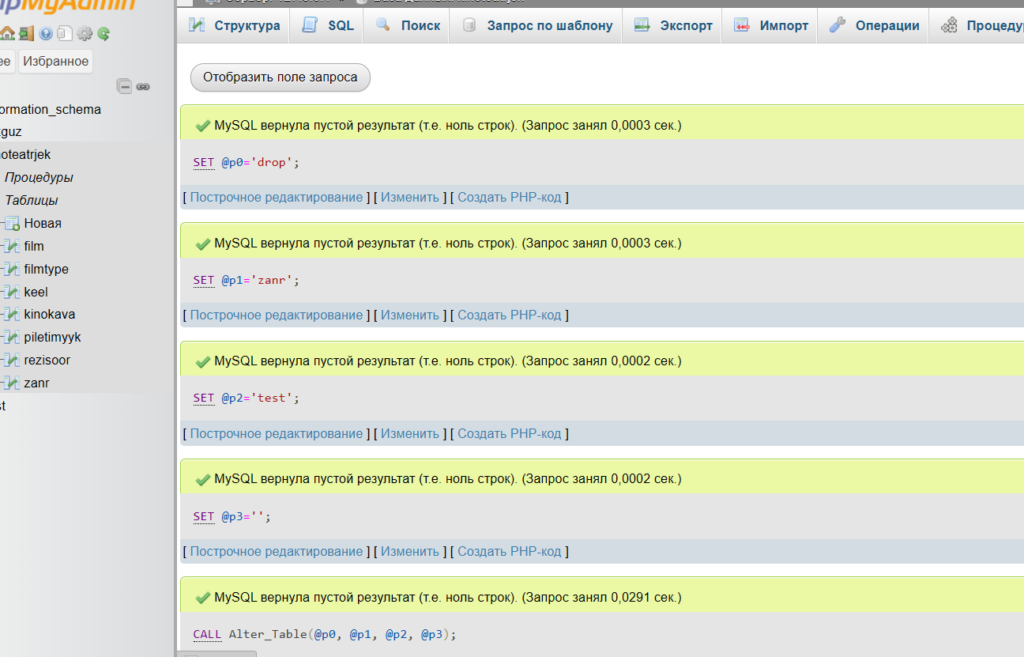Click the table icon next to filmtype
The width and height of the screenshot is (1024, 657).
[x=12, y=269]
